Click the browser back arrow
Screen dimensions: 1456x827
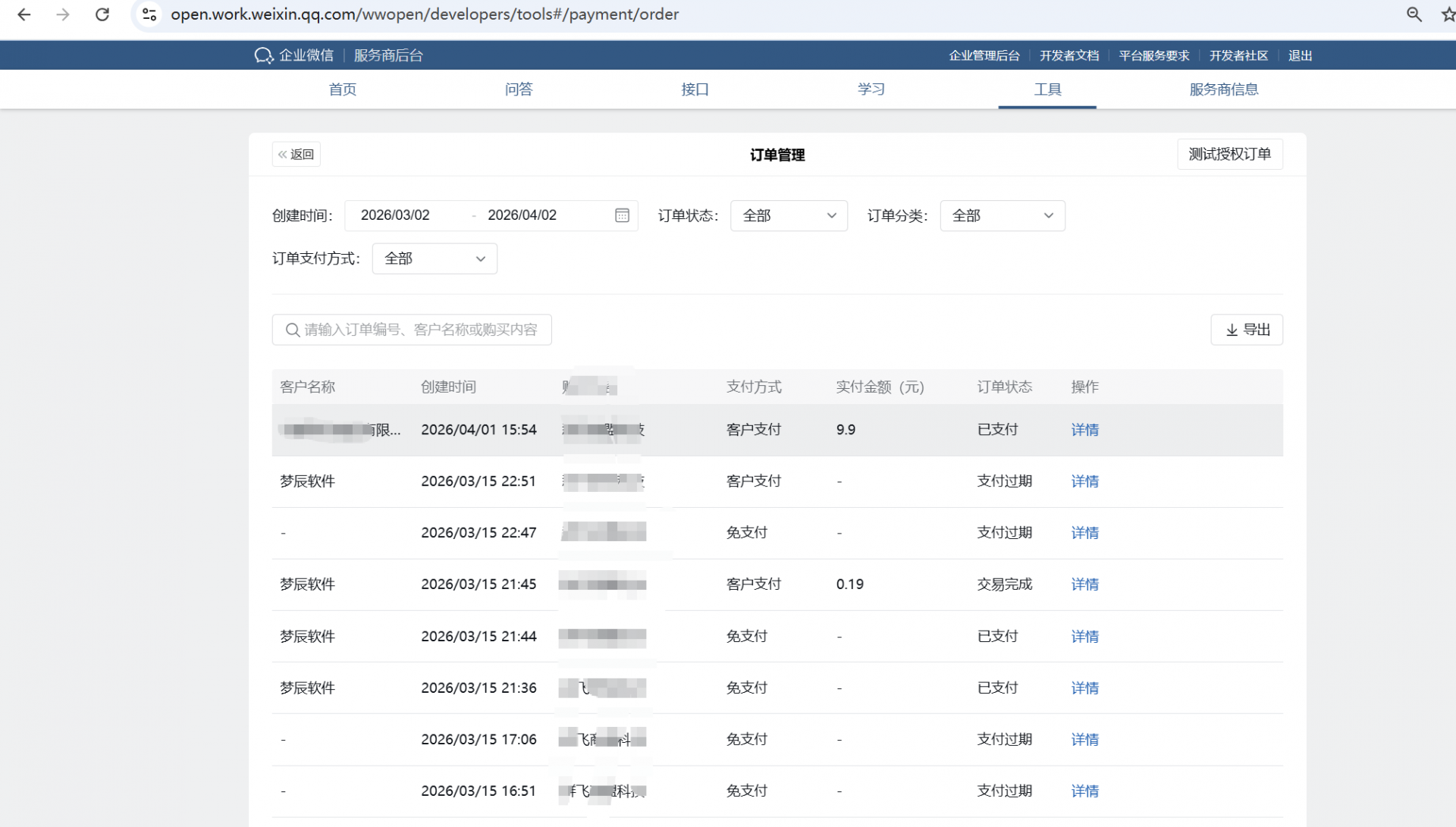click(24, 14)
